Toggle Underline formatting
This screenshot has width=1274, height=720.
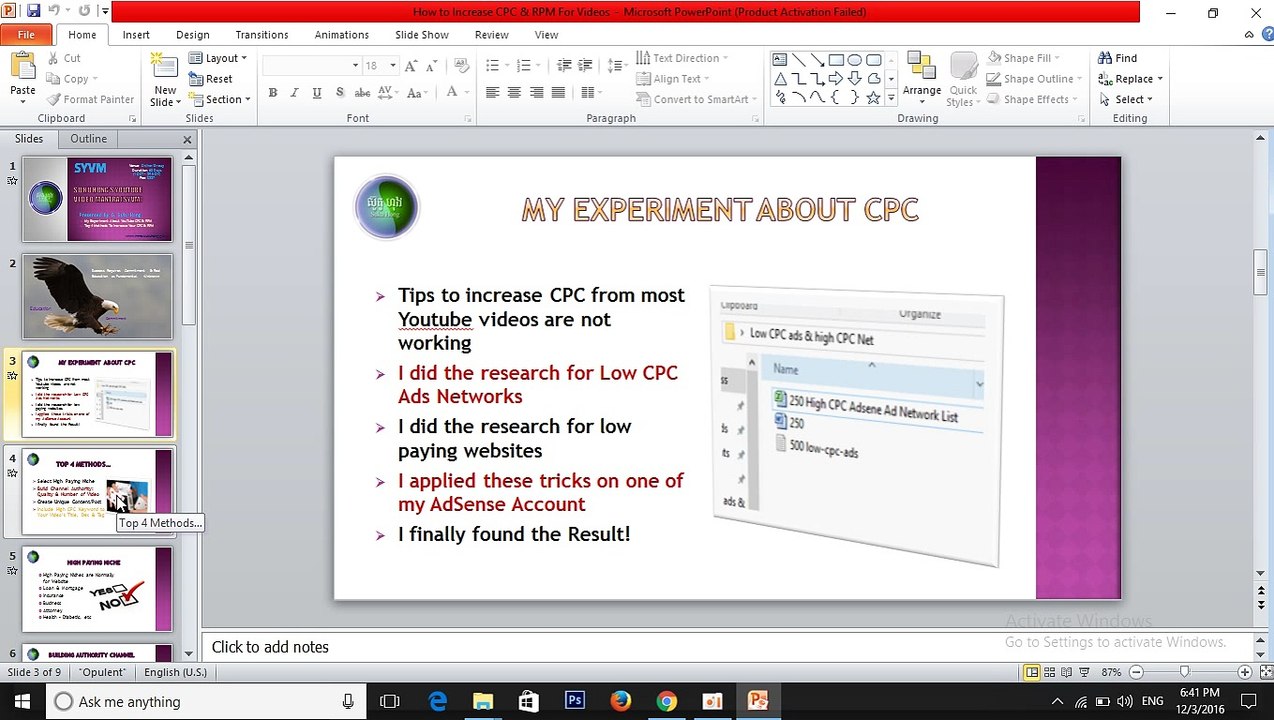[x=317, y=93]
